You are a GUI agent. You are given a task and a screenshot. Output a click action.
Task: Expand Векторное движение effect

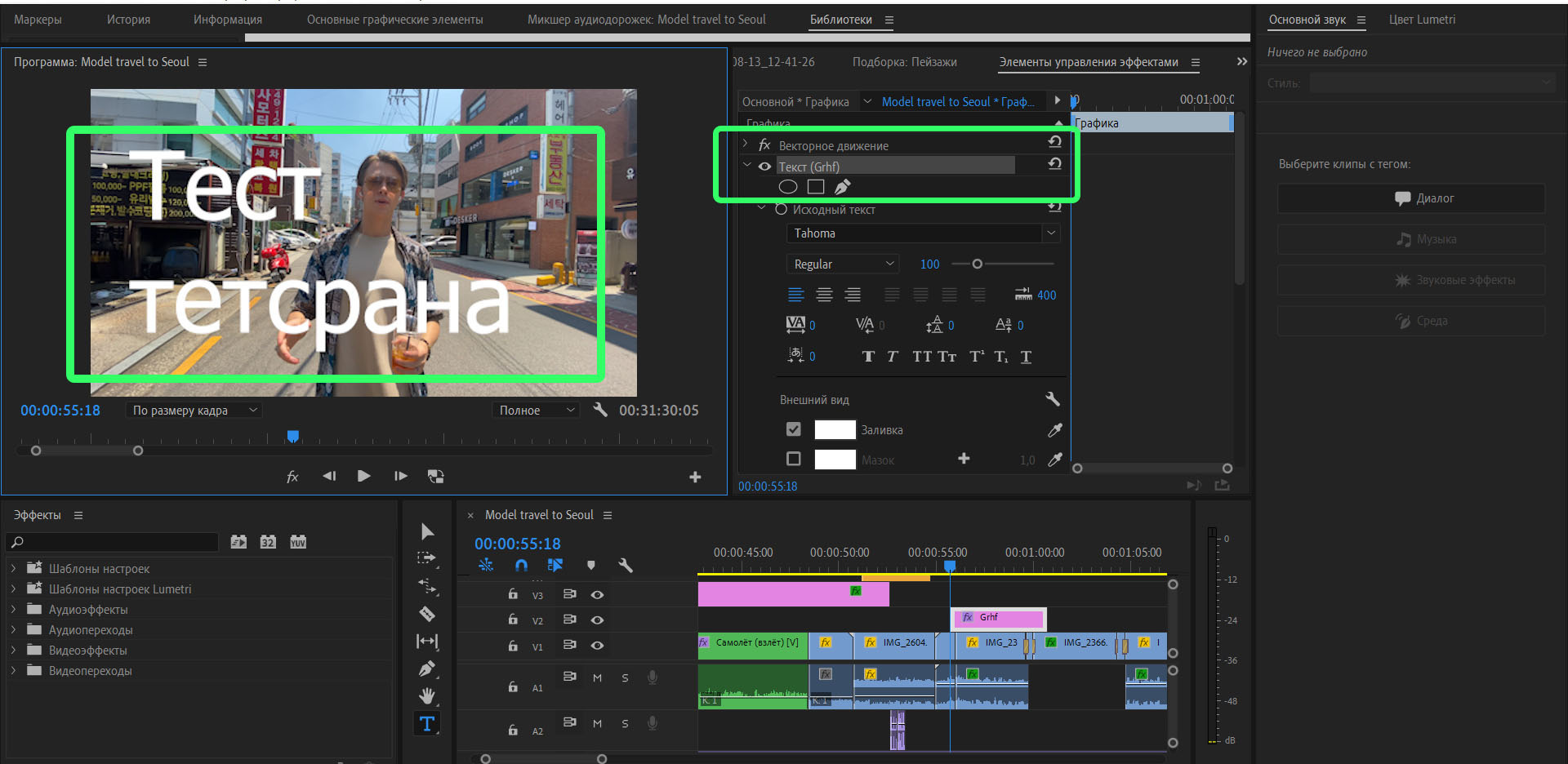[746, 144]
